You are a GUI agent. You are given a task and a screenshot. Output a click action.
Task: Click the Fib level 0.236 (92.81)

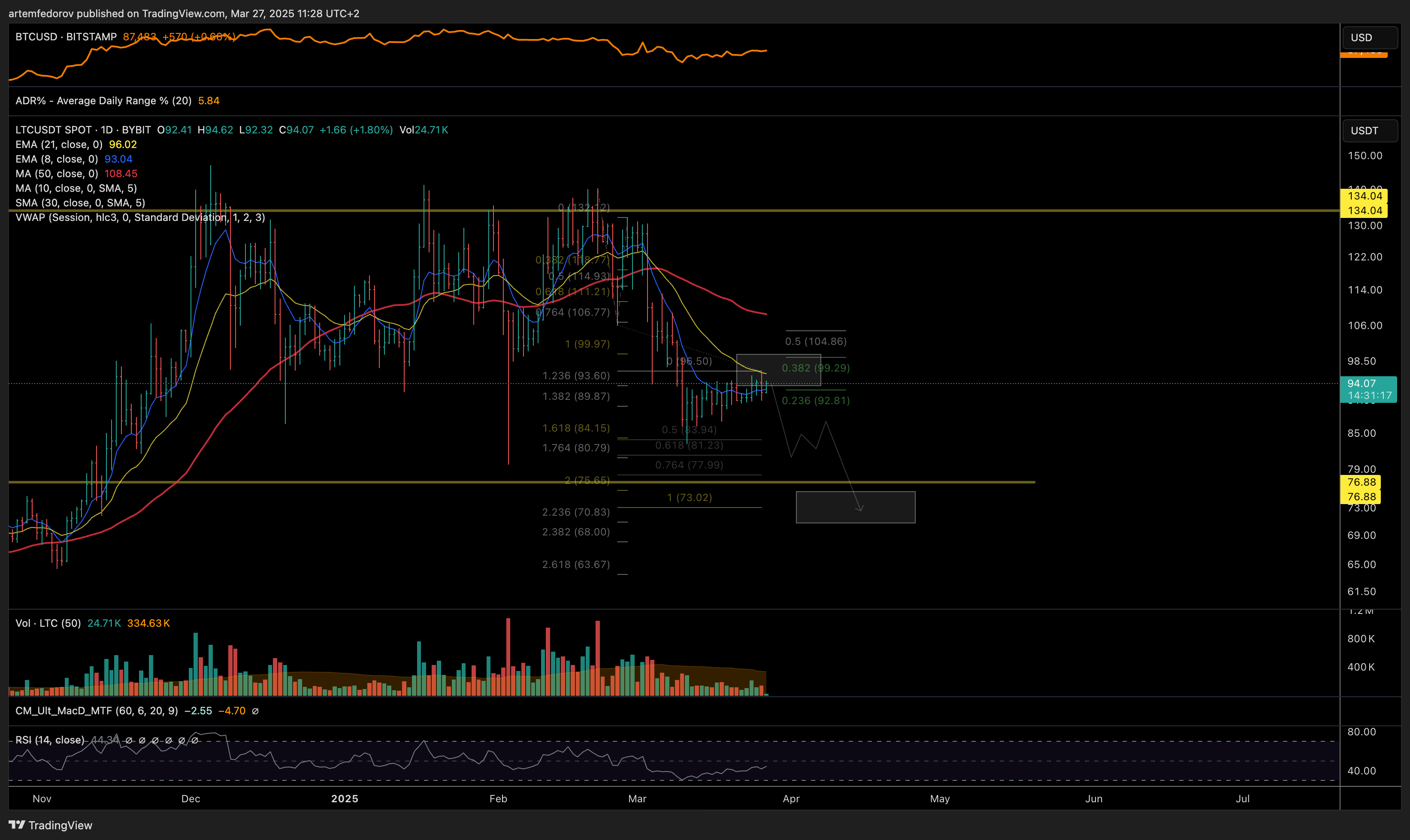click(816, 401)
